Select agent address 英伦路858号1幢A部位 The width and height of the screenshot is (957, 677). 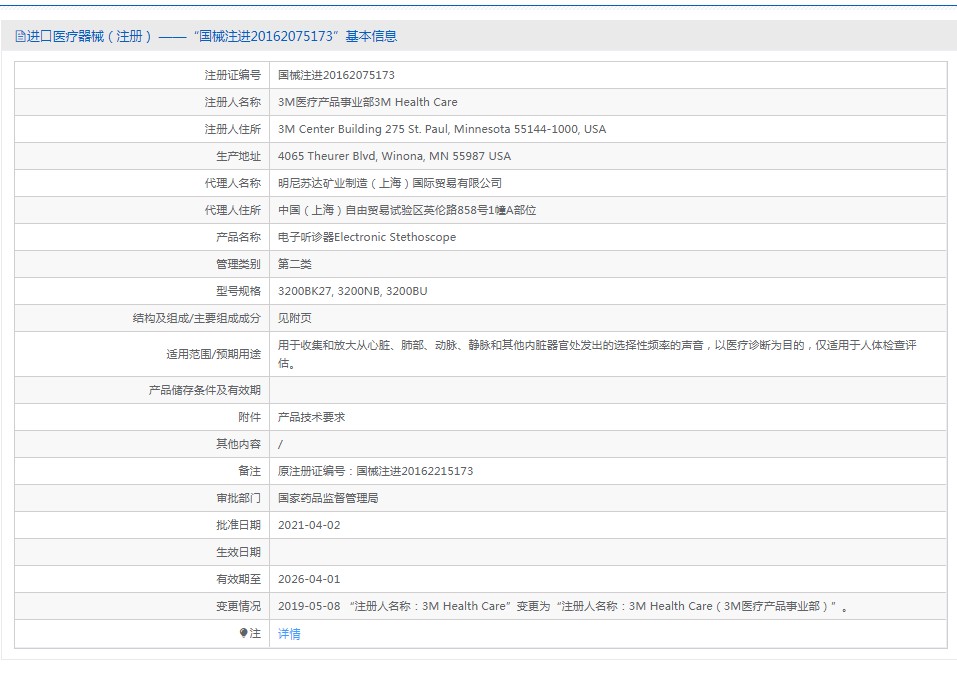(407, 210)
